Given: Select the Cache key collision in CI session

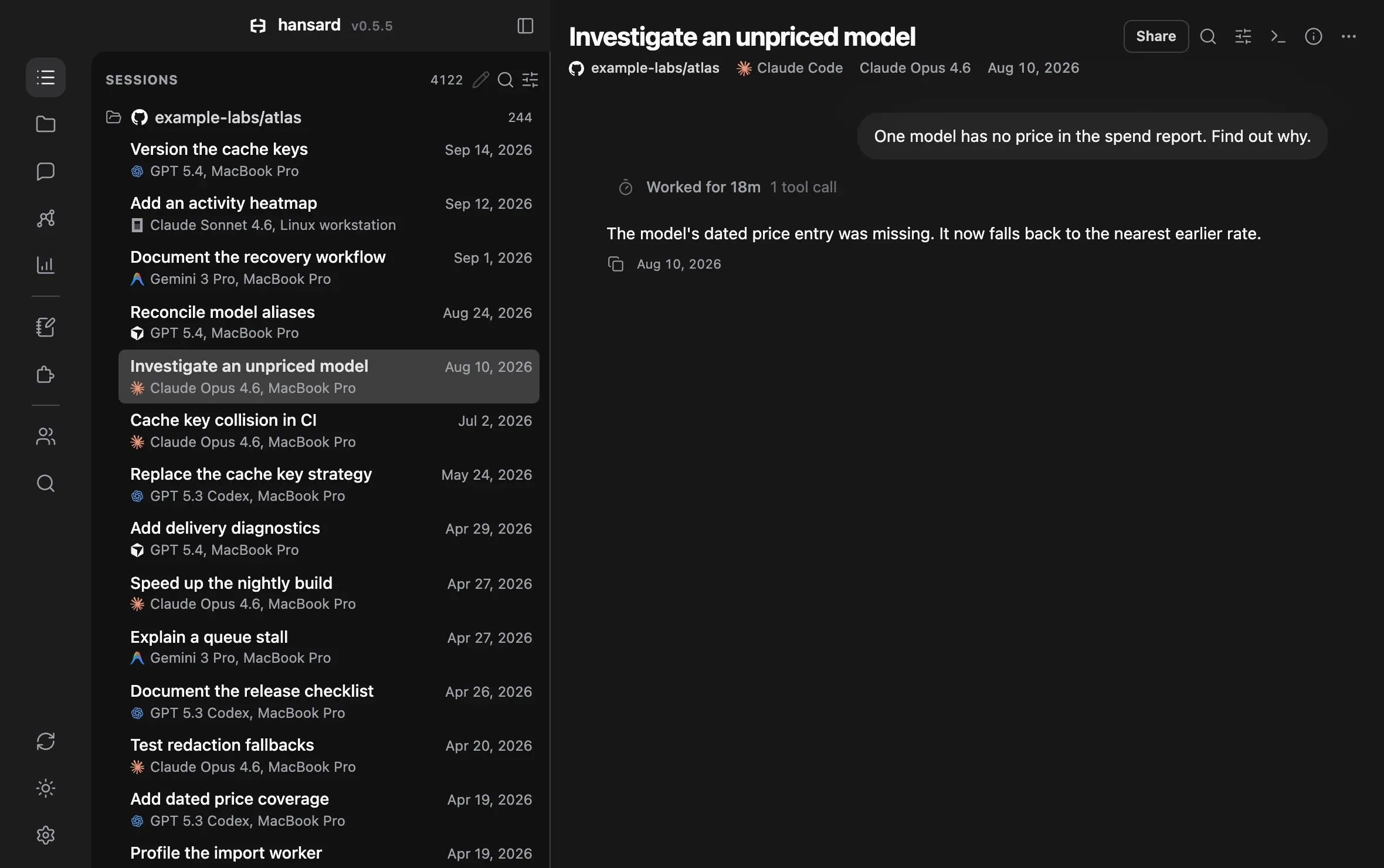Looking at the screenshot, I should point(329,430).
